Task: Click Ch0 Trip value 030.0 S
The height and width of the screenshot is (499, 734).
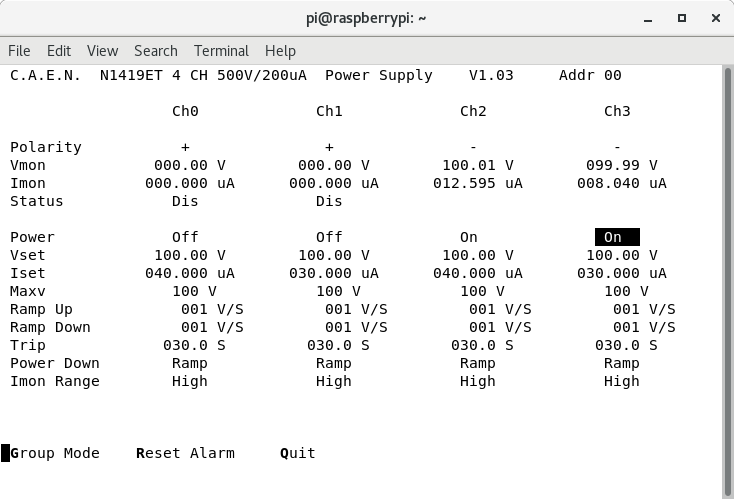Action: (194, 345)
